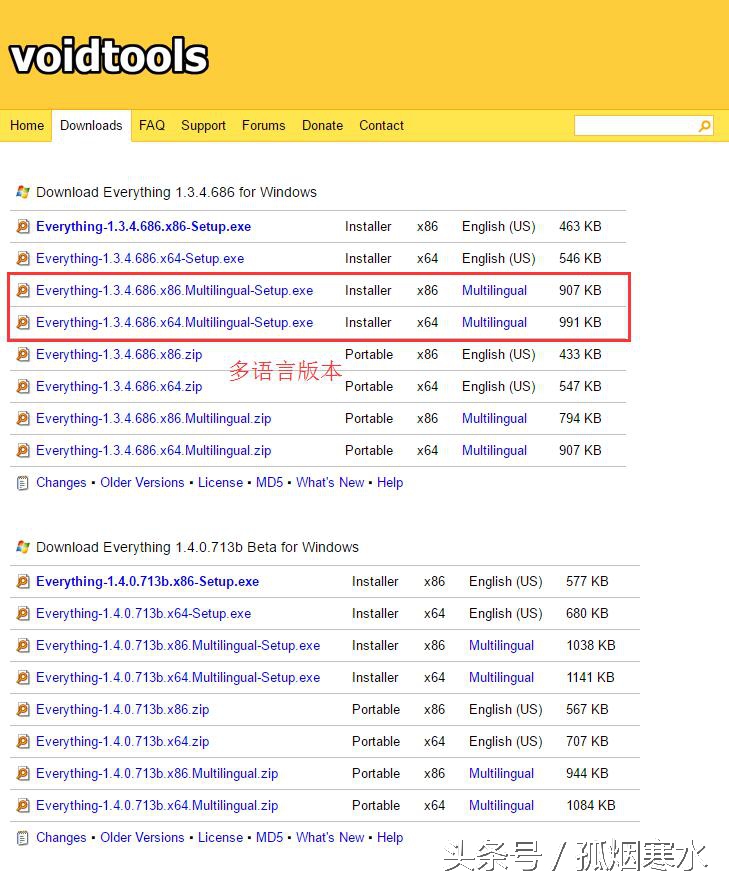The width and height of the screenshot is (729, 885).
Task: Click notes icon beside first Changes link
Action: pos(23,483)
